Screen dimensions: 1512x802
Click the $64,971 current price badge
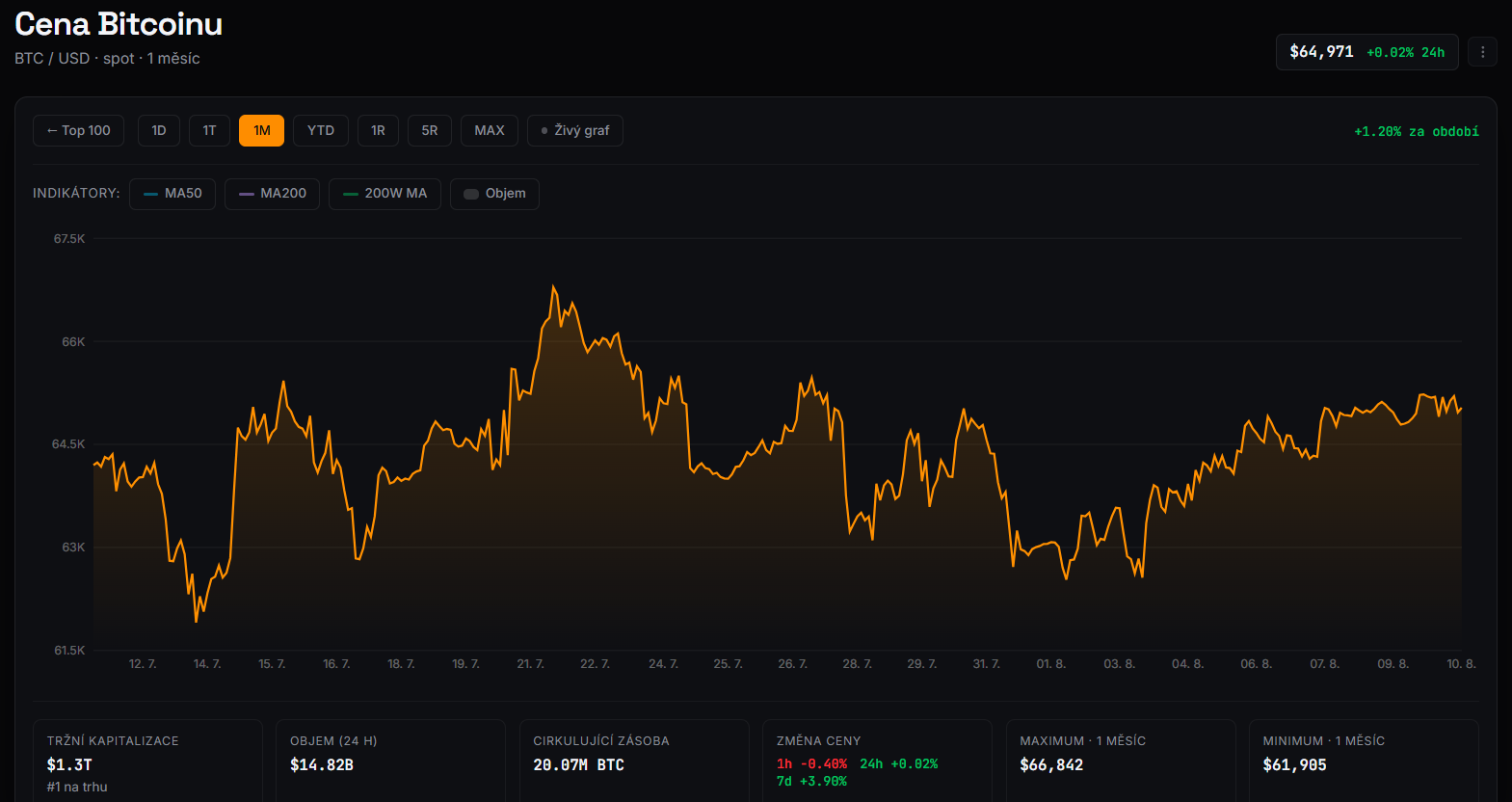coord(1366,52)
